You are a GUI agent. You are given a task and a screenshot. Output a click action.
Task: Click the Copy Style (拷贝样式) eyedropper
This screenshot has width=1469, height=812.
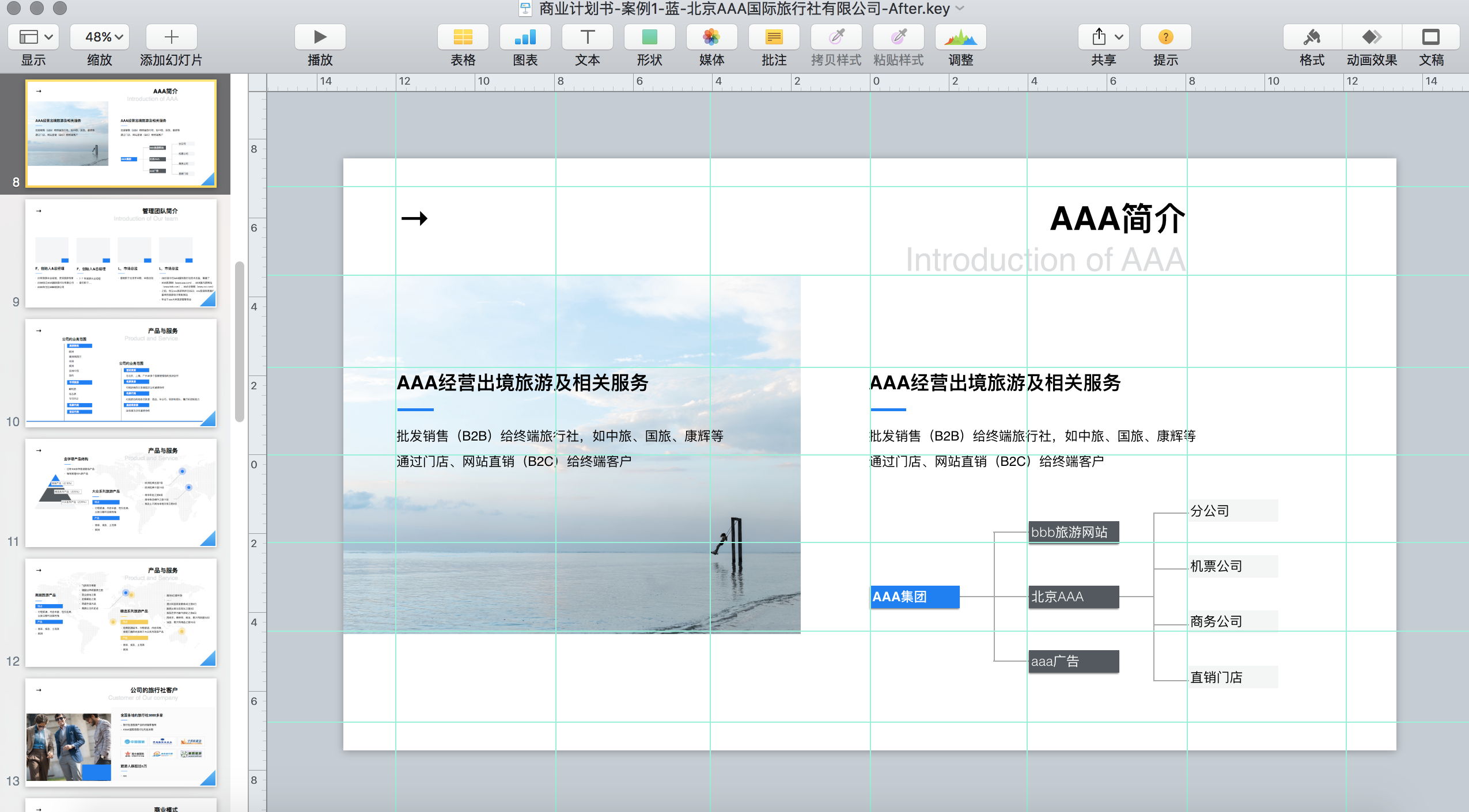click(836, 37)
